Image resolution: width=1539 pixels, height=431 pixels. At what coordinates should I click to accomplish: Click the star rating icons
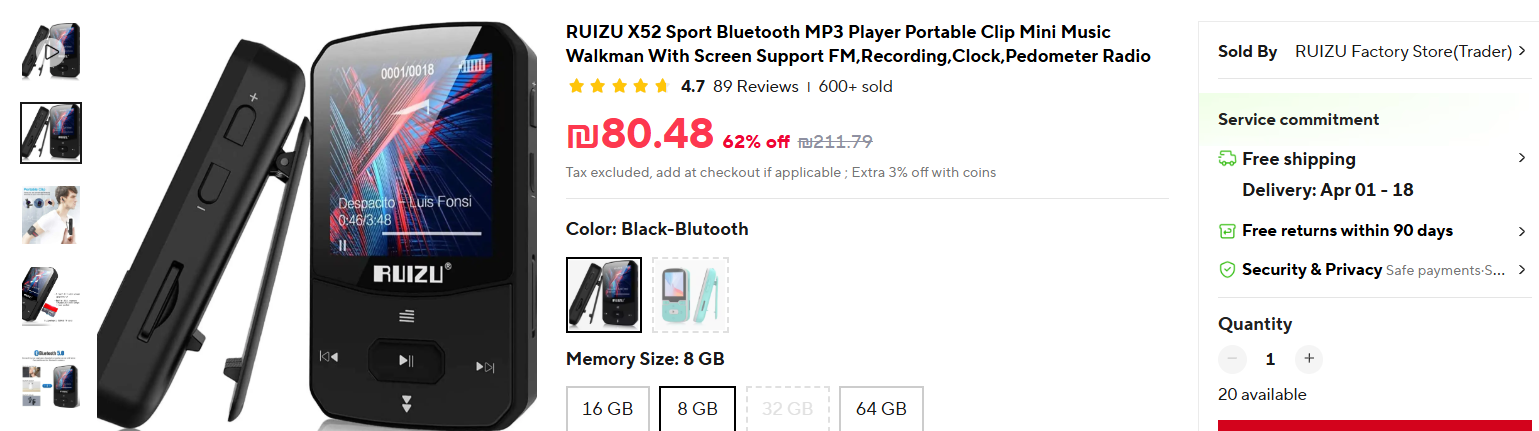coord(618,87)
